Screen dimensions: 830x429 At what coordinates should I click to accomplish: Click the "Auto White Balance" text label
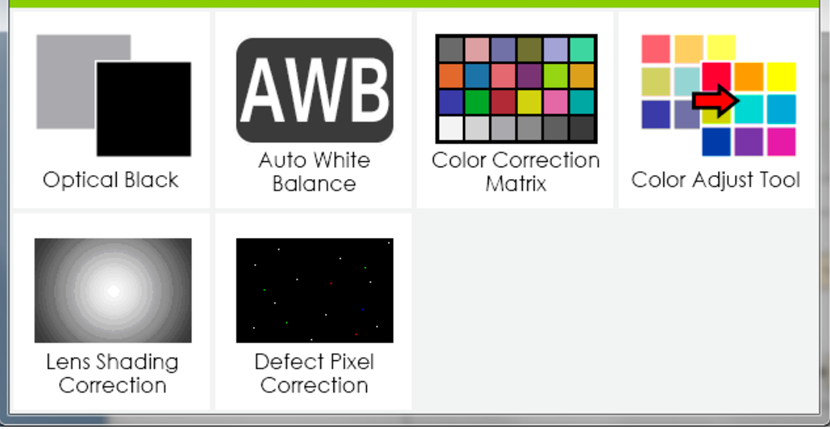click(x=314, y=172)
